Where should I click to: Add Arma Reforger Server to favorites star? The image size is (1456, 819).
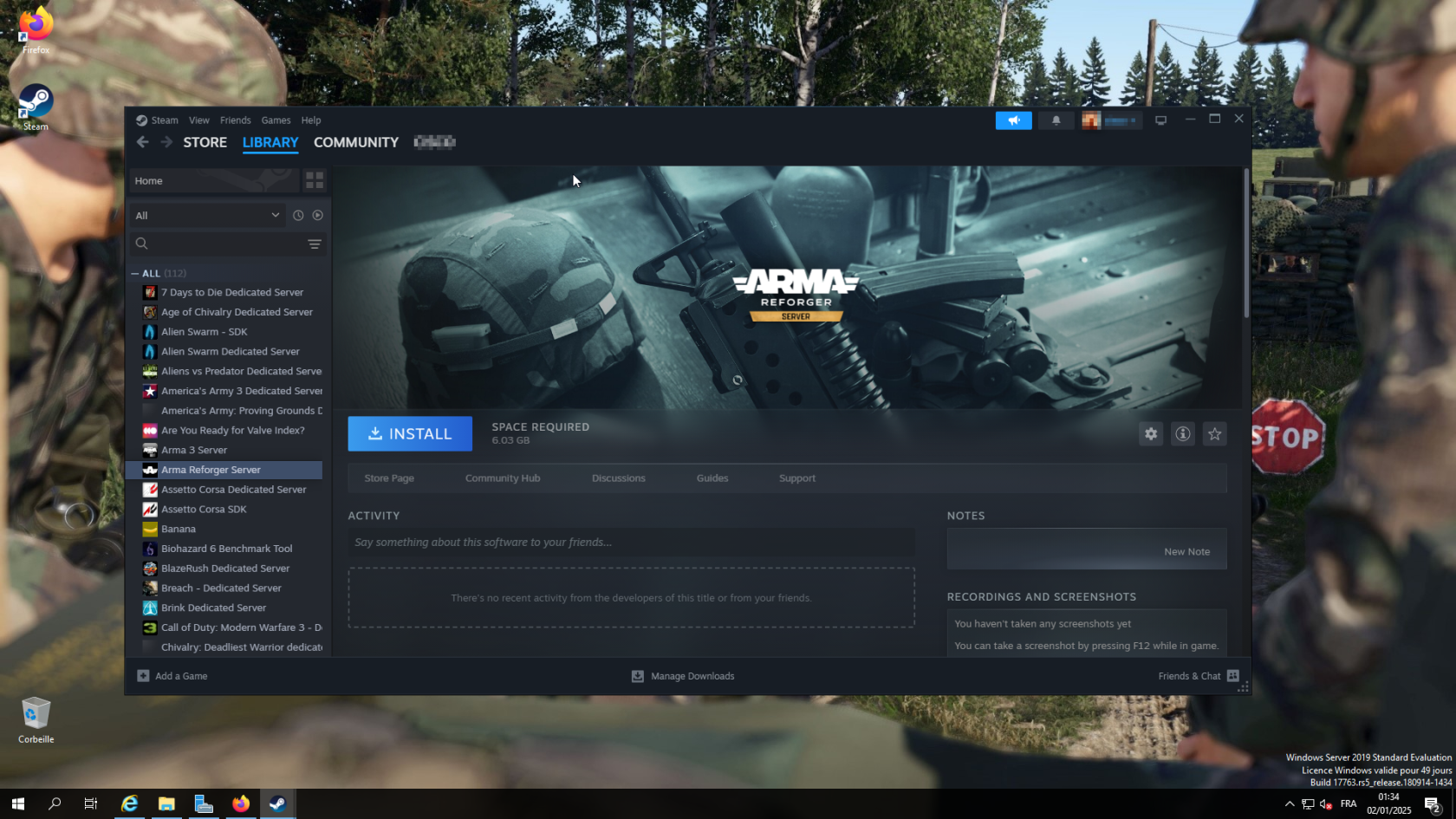[1215, 434]
